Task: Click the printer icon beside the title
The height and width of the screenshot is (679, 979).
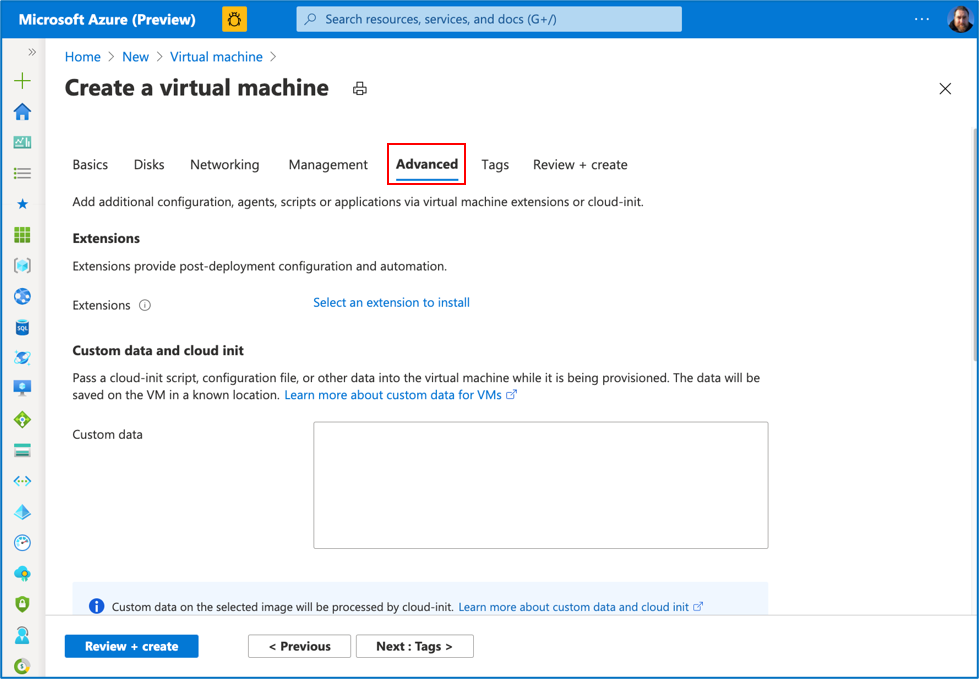Action: [360, 89]
